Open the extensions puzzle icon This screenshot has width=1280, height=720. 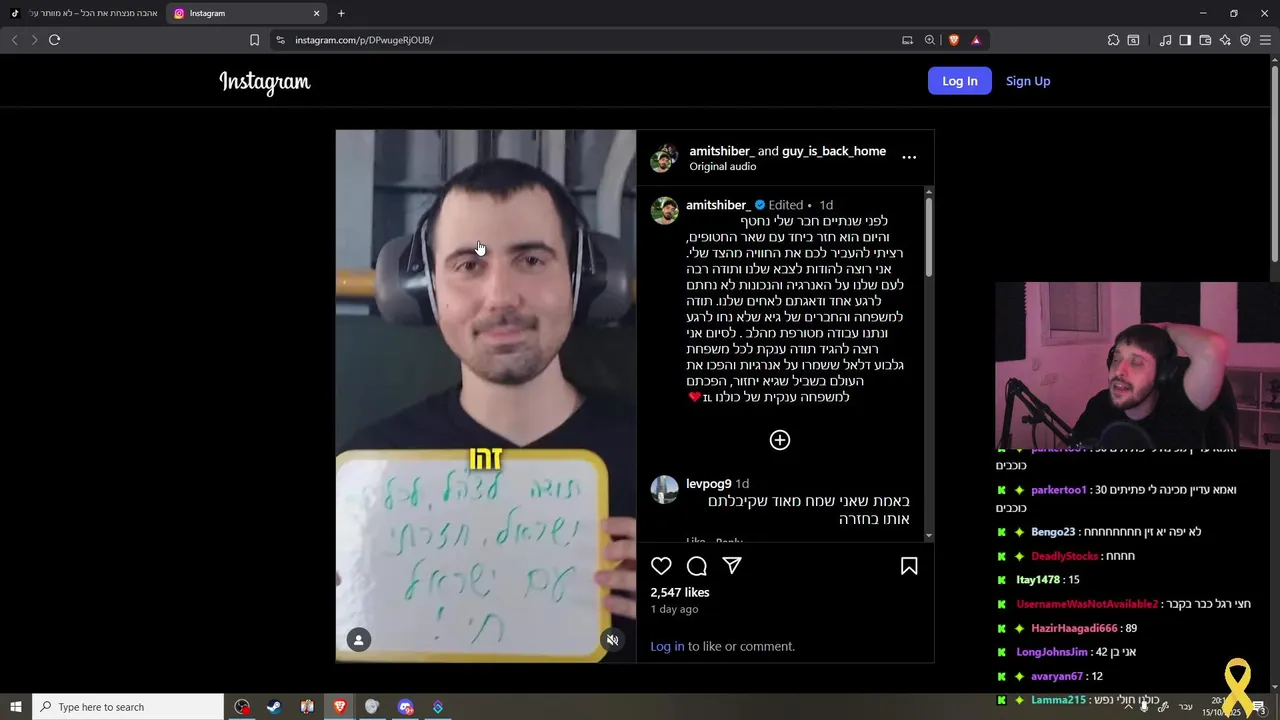click(1113, 40)
